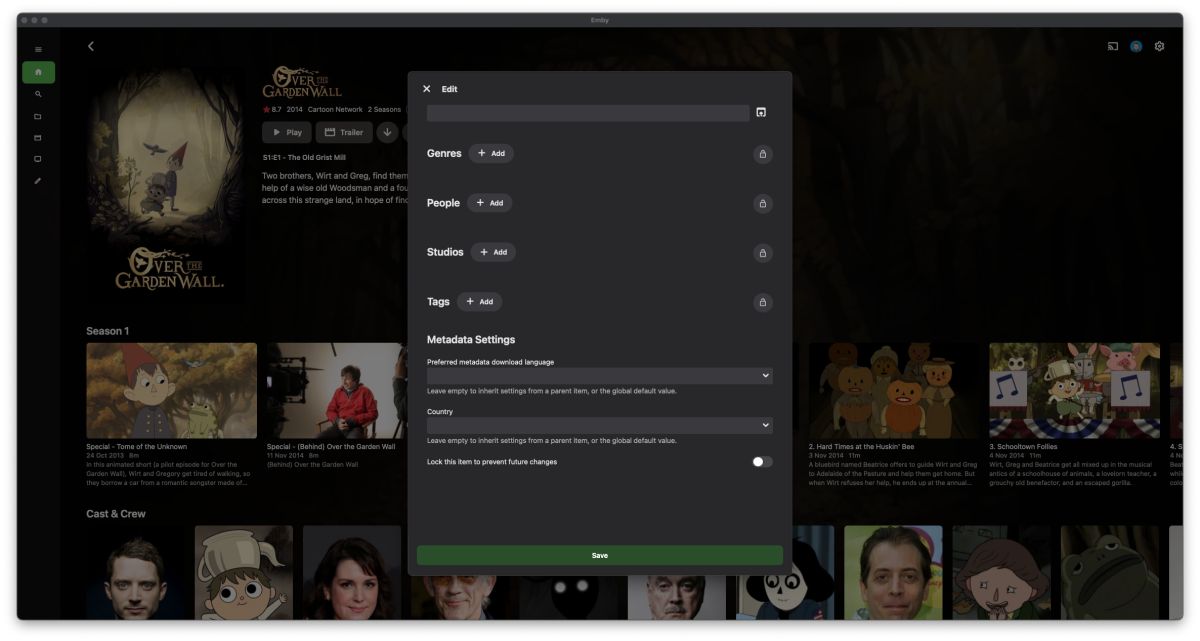Click Add next to Genres

coord(491,153)
